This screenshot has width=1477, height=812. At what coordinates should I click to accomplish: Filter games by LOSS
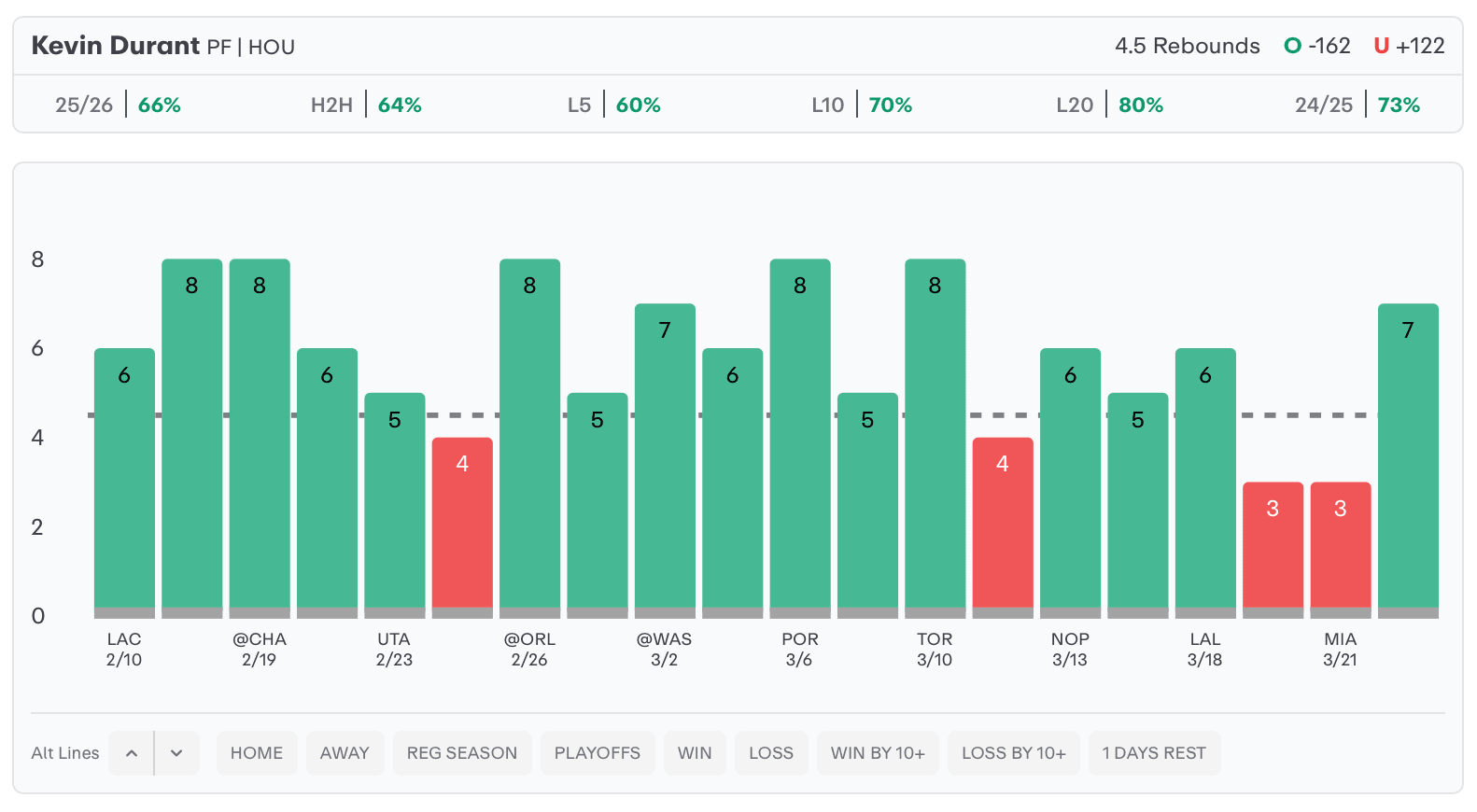coord(770,753)
